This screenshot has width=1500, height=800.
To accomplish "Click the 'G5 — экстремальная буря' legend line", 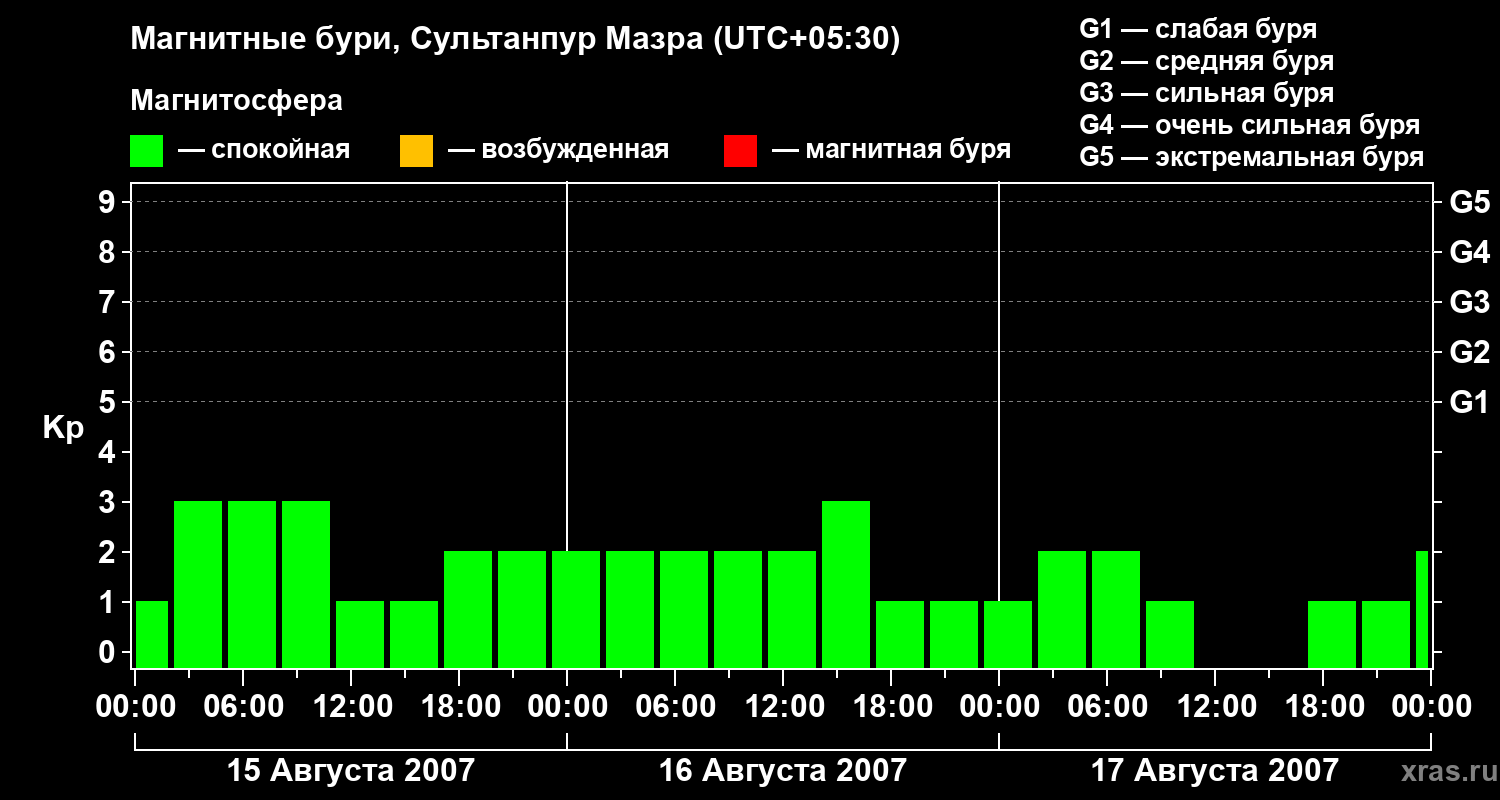I will click(x=1252, y=157).
